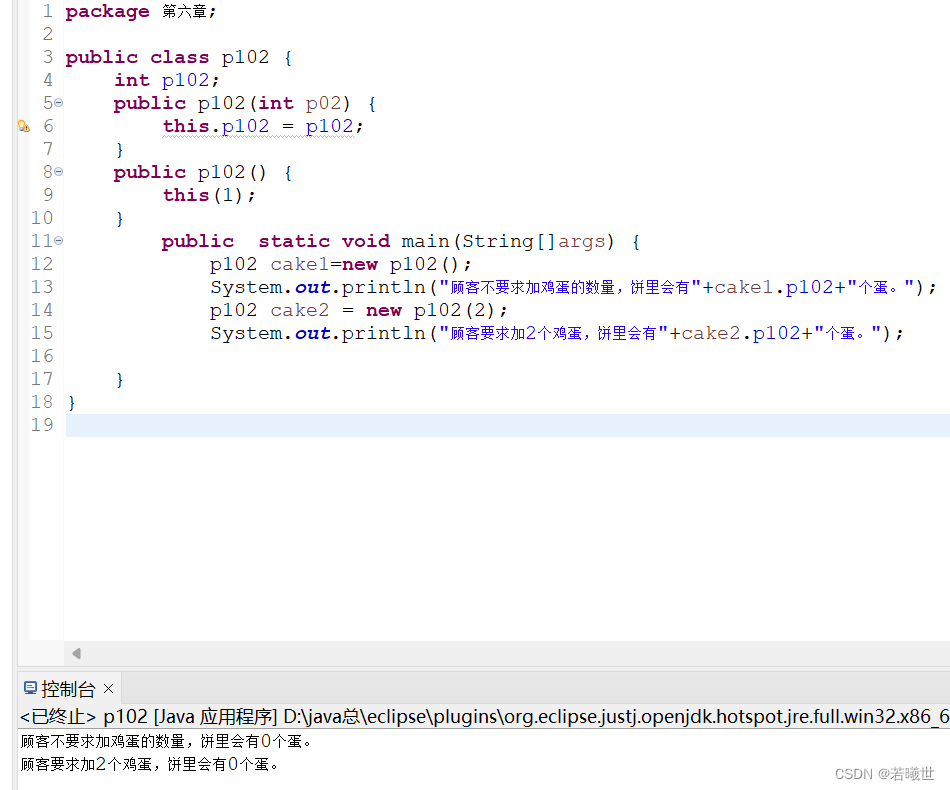
Task: Collapse the p102() constructor fold on line 8
Action: coord(59,172)
